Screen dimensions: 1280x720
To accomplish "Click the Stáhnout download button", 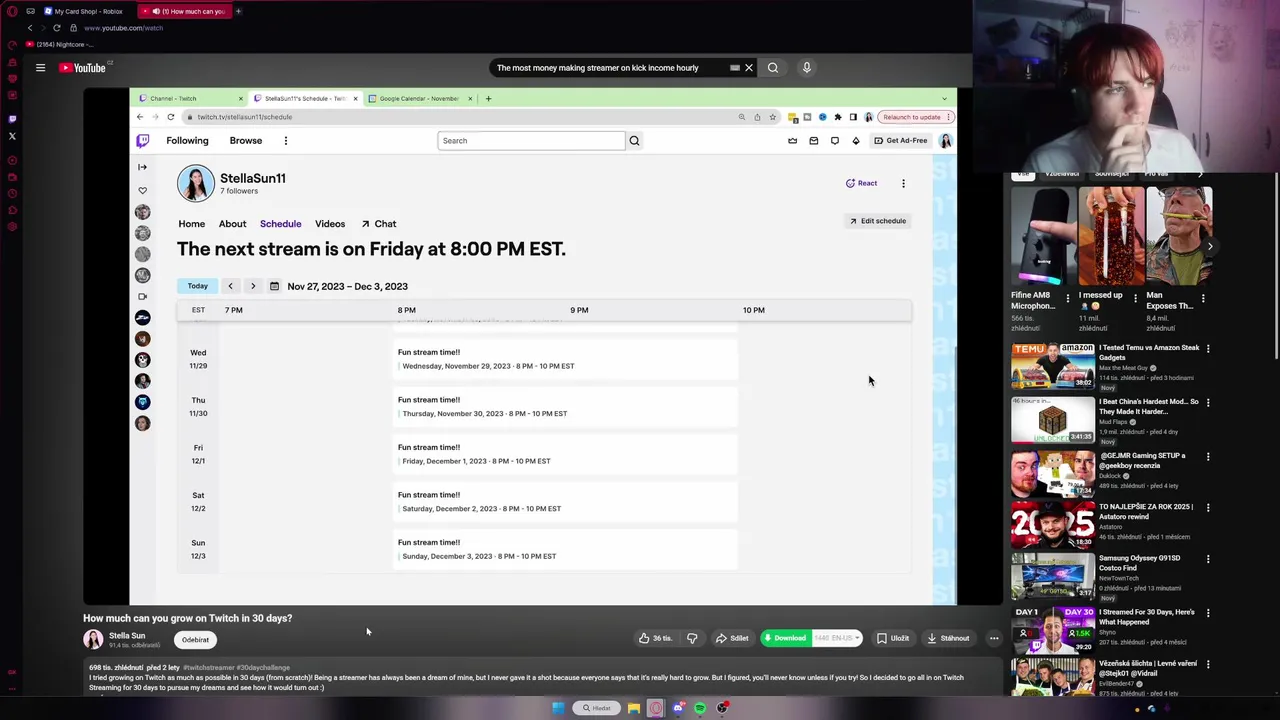I will coord(948,638).
